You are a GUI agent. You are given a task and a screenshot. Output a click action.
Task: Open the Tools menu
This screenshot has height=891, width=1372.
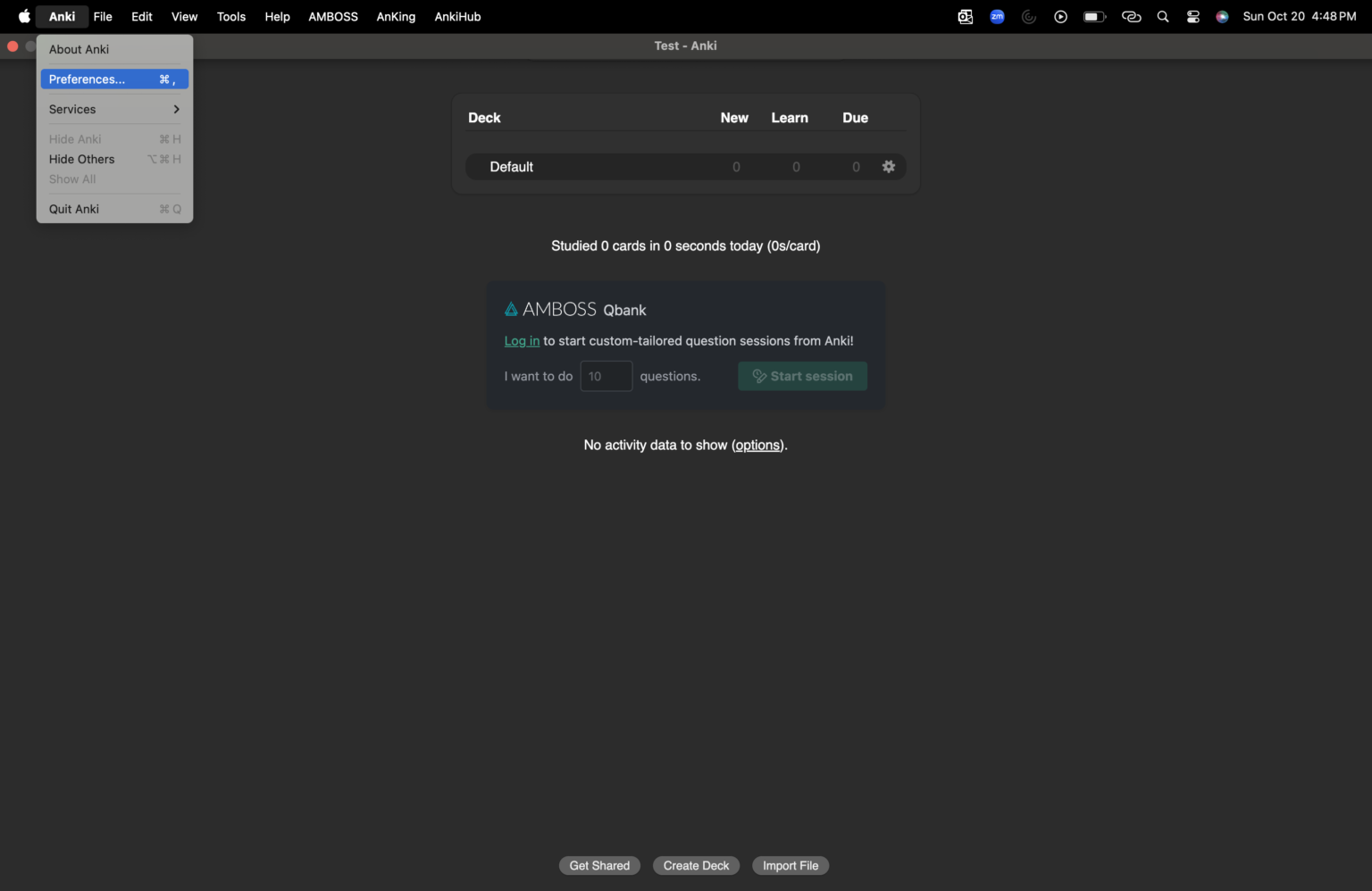tap(231, 16)
